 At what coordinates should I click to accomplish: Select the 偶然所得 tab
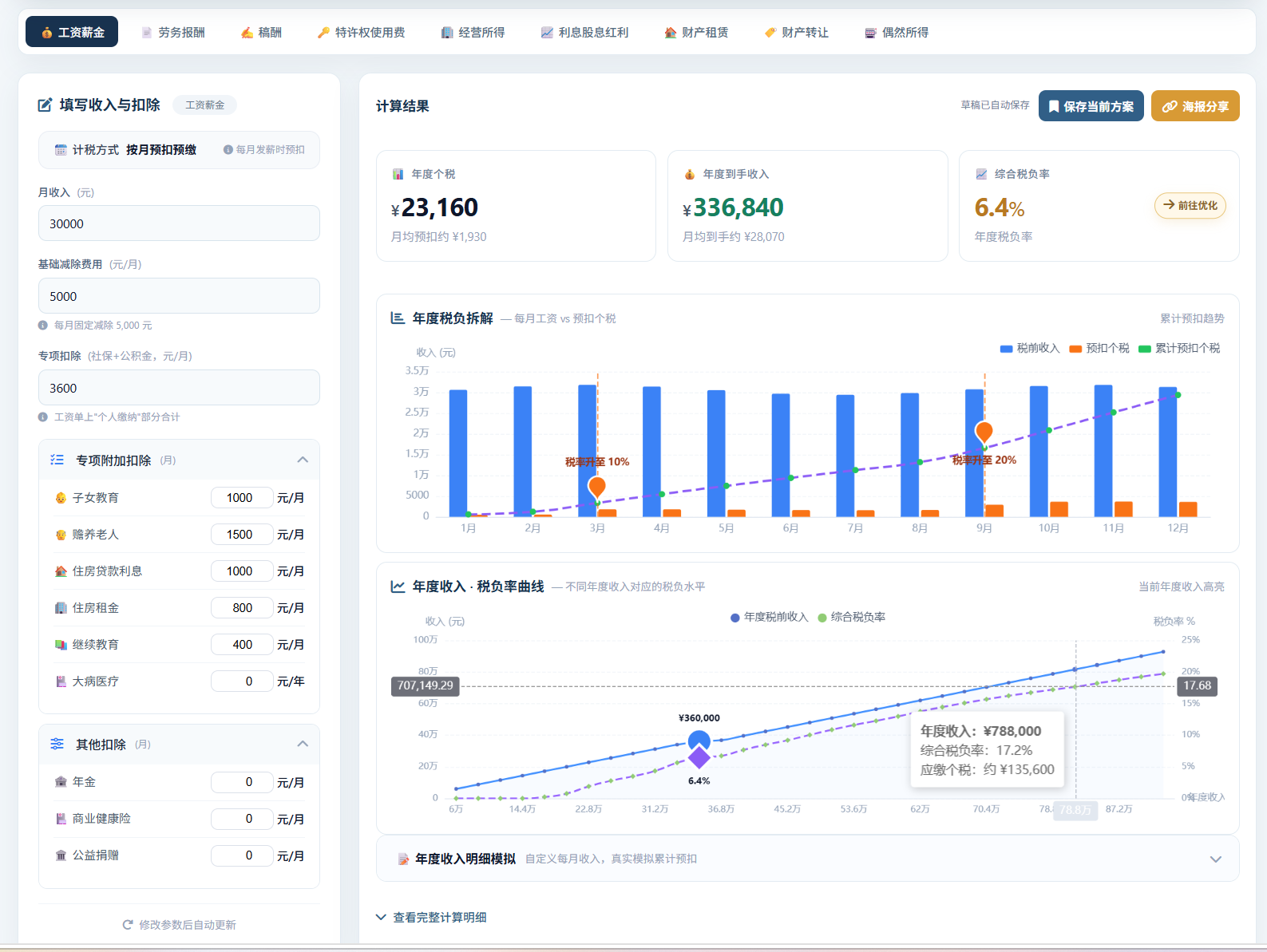897,32
